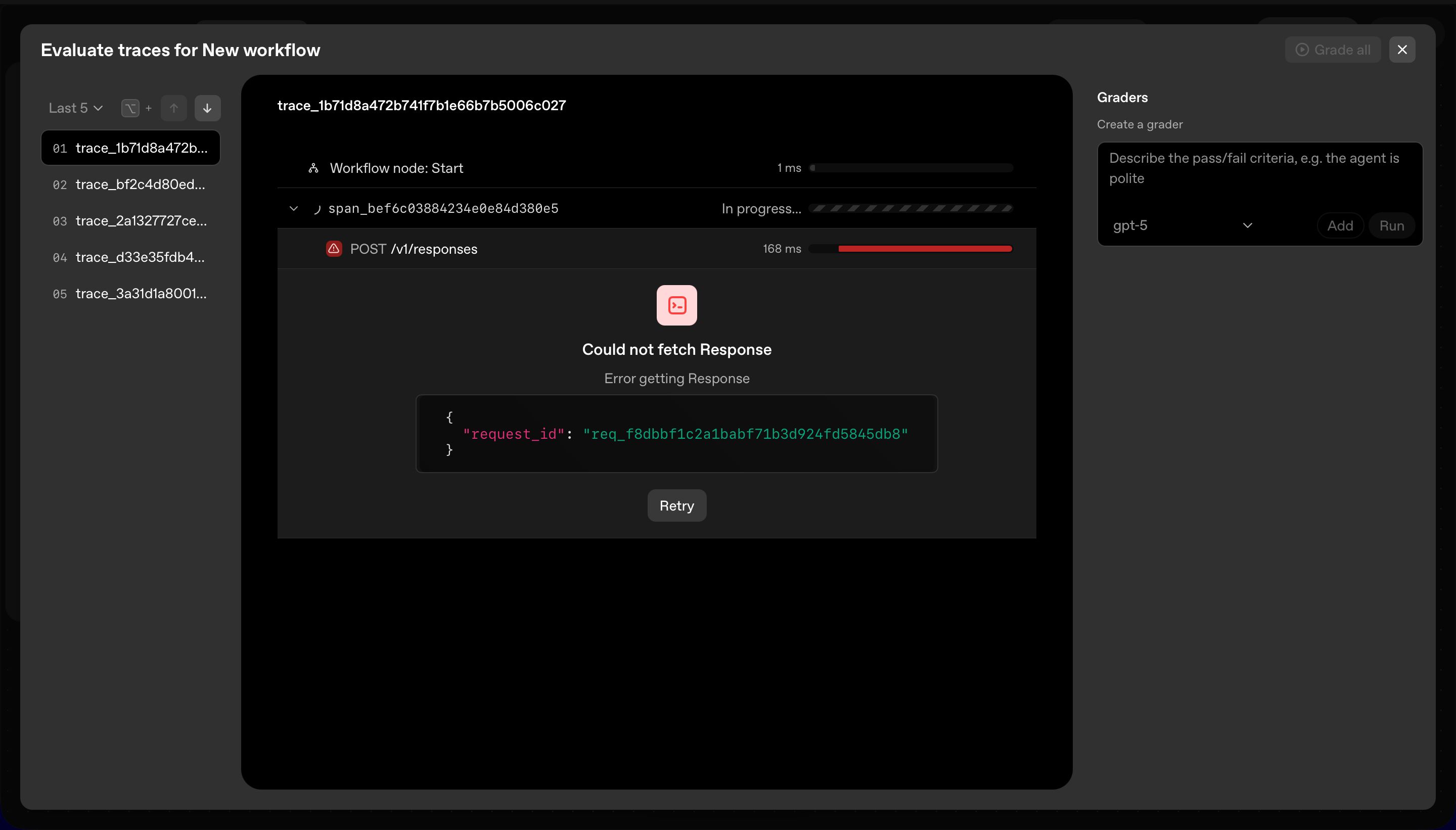Image resolution: width=1456 pixels, height=830 pixels.
Task: Click the up arrow previous-trace icon
Action: point(174,108)
